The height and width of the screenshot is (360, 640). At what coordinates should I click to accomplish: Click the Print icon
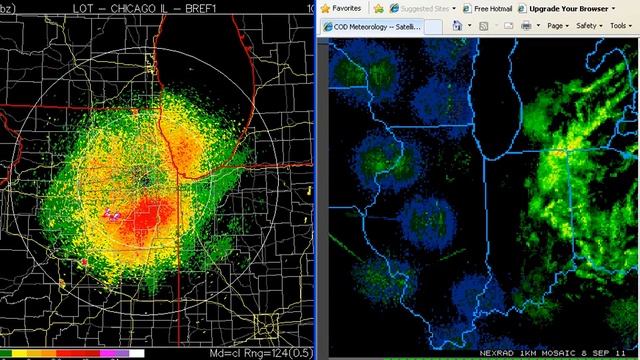point(526,26)
